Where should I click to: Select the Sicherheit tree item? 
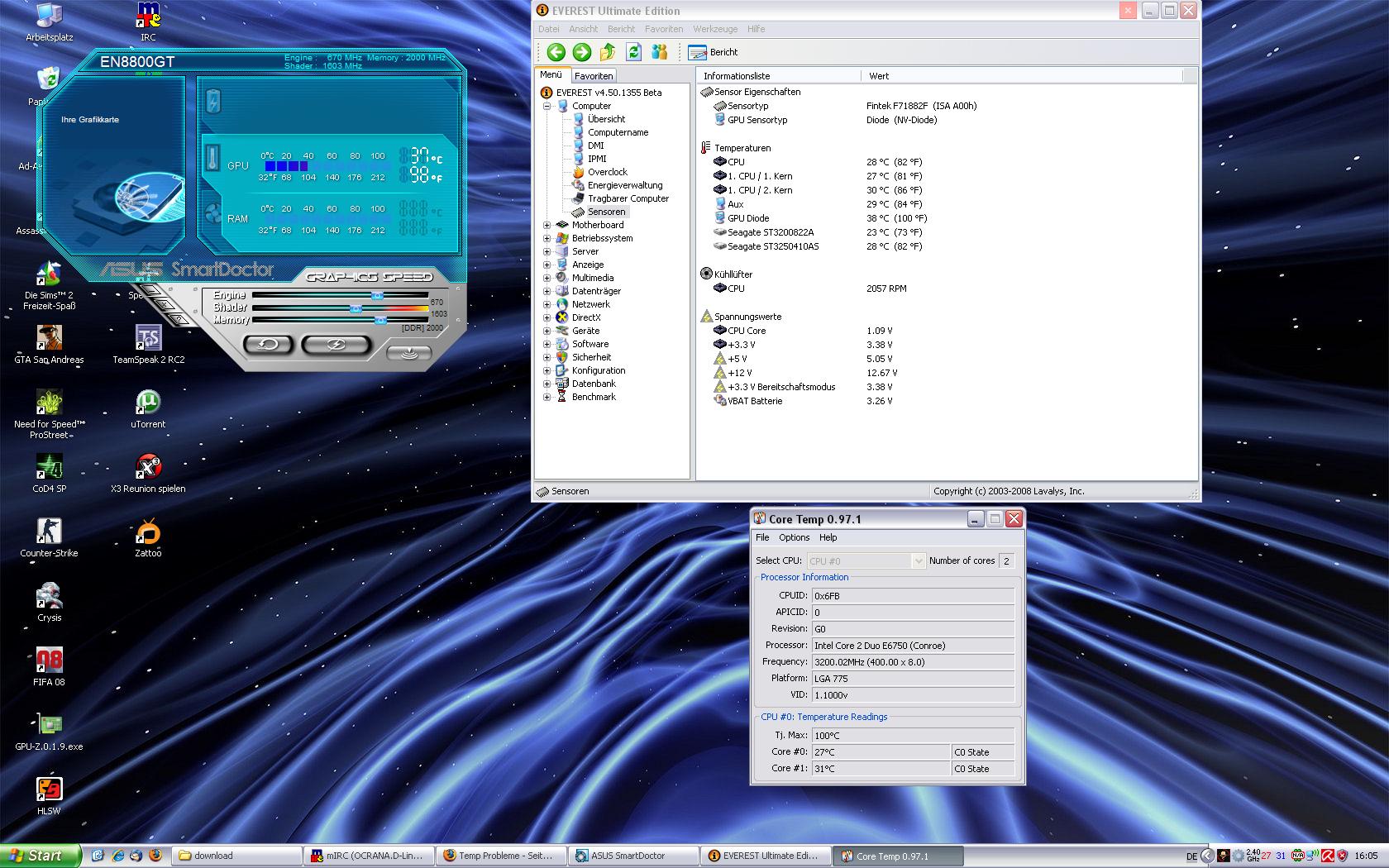coord(592,357)
